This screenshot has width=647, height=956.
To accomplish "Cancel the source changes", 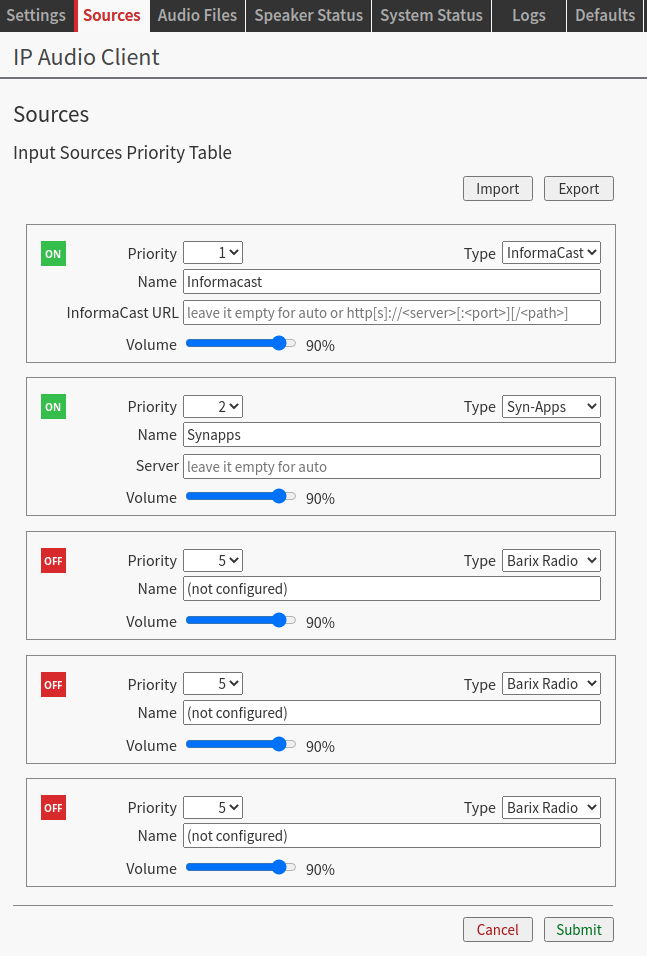I will pyautogui.click(x=498, y=930).
